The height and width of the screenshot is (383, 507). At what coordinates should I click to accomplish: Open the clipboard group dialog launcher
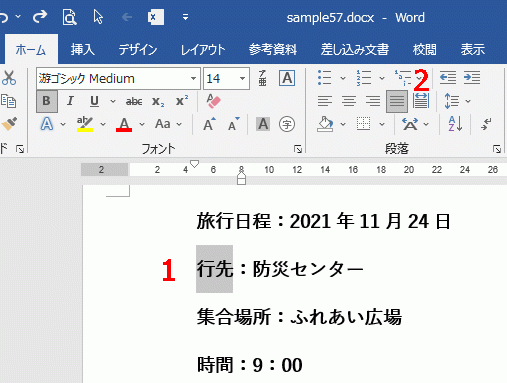click(x=20, y=149)
